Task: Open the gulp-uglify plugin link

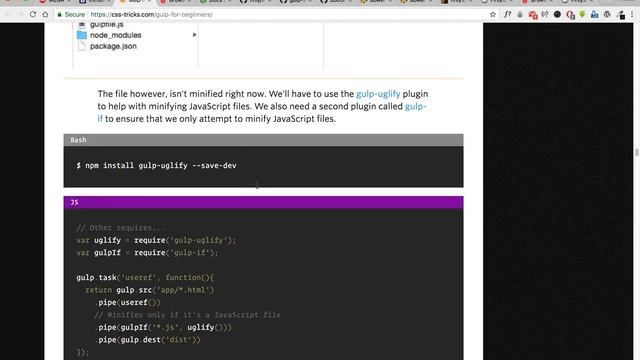Action: [x=378, y=94]
